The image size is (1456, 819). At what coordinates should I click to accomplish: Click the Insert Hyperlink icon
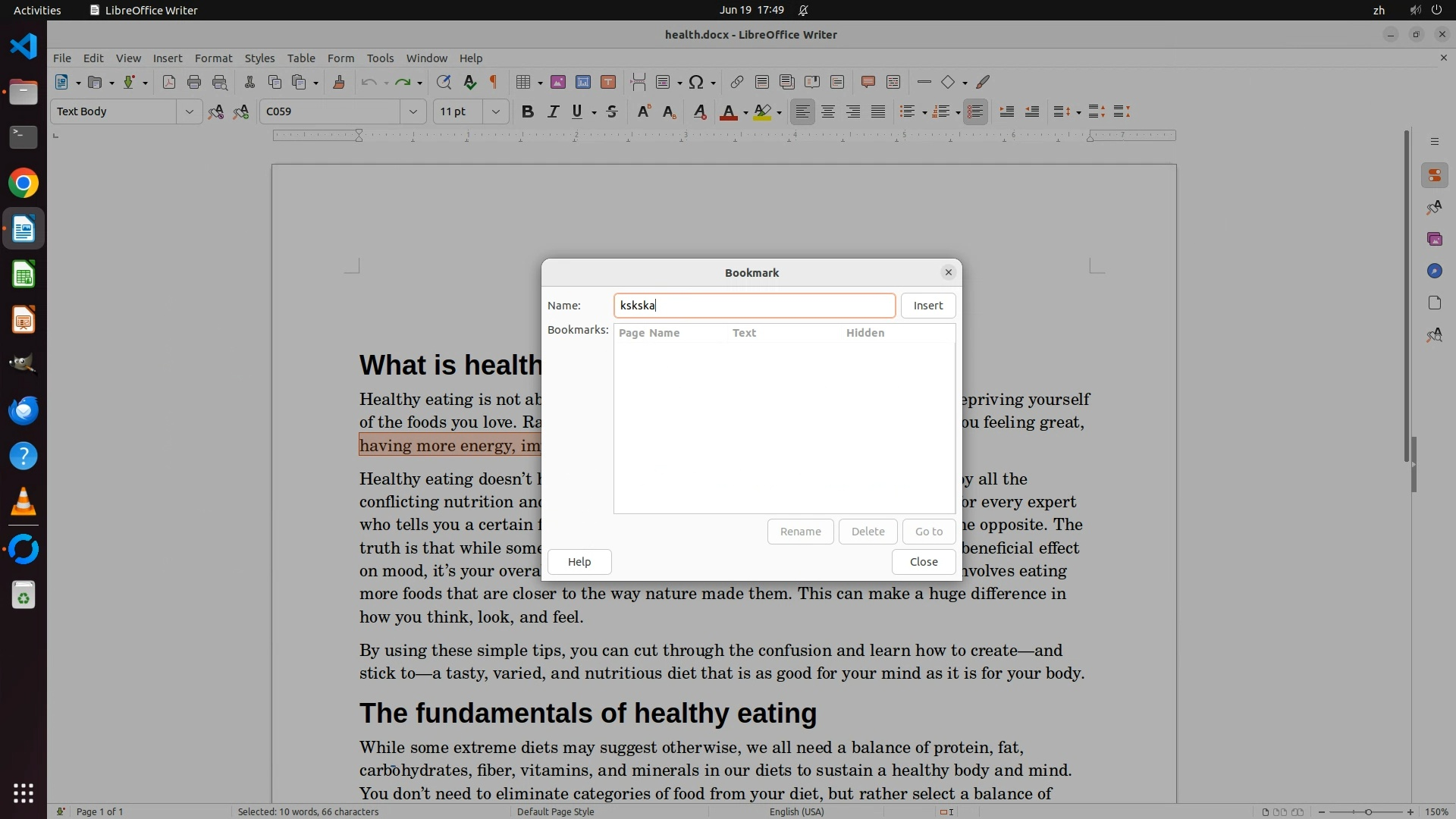tap(736, 82)
